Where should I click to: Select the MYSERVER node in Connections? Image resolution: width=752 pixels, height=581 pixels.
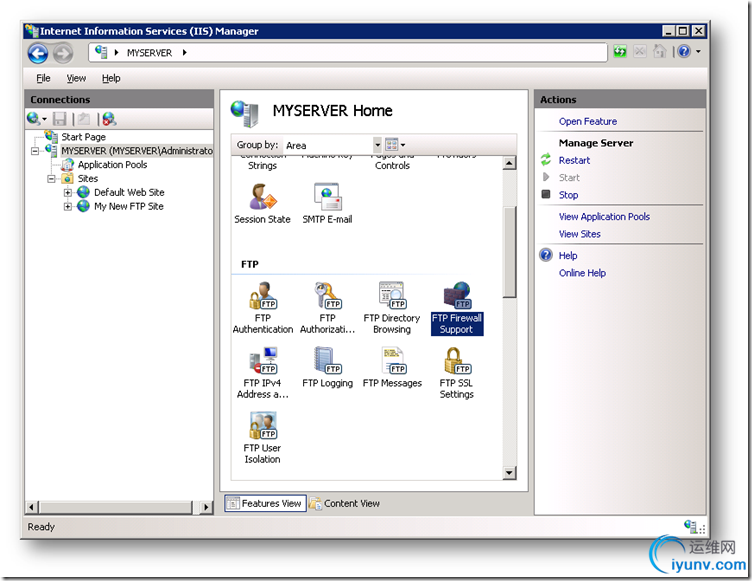137,151
